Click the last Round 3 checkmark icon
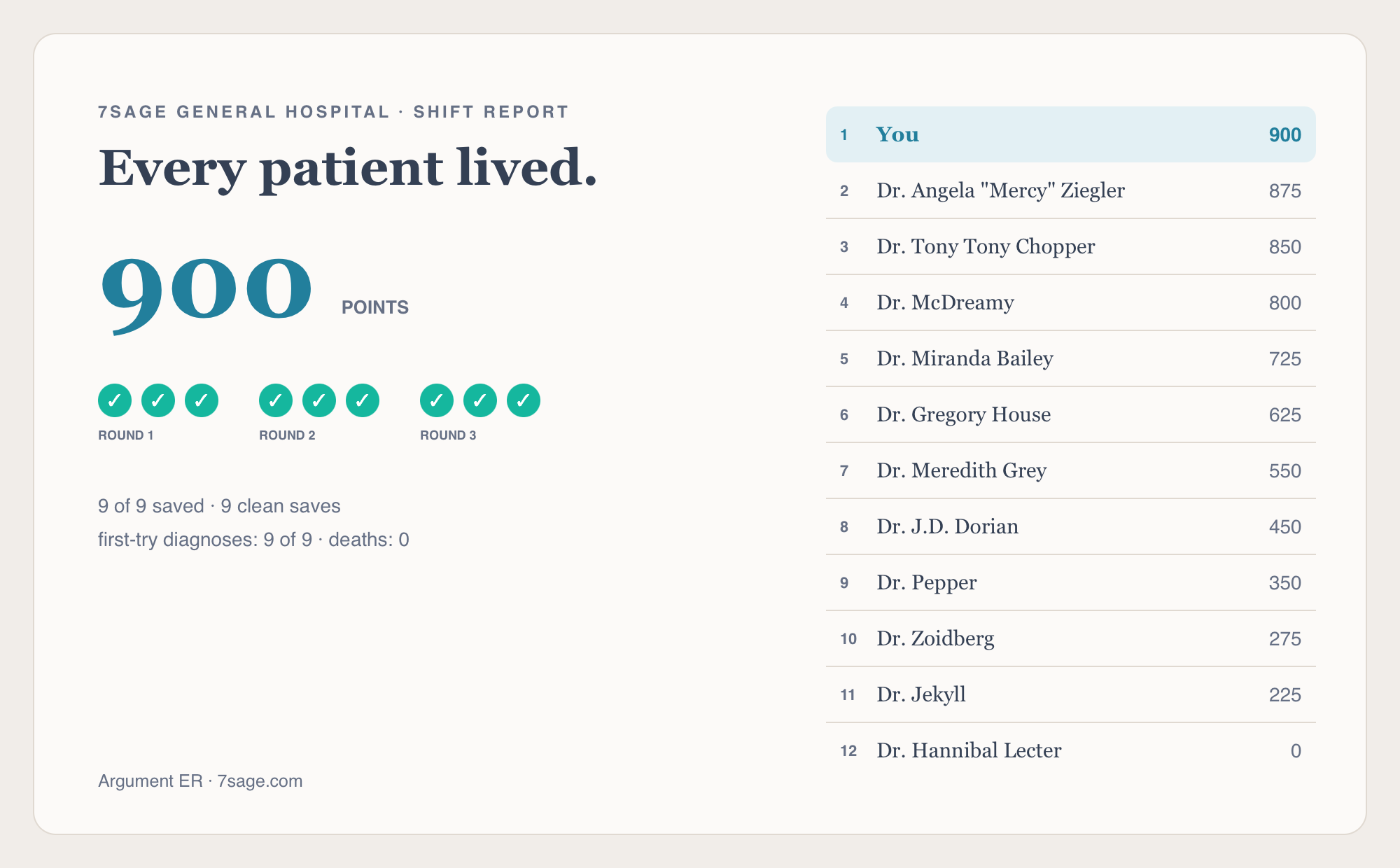The width and height of the screenshot is (1400, 868). point(524,400)
